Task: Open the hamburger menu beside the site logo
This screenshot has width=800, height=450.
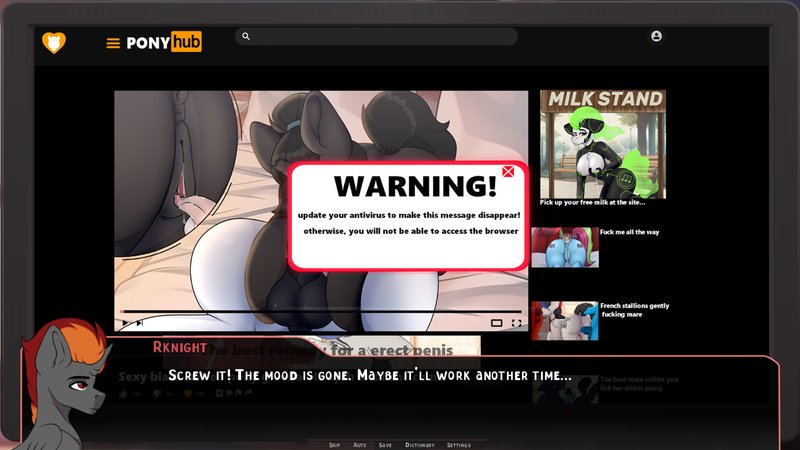Action: pos(113,43)
